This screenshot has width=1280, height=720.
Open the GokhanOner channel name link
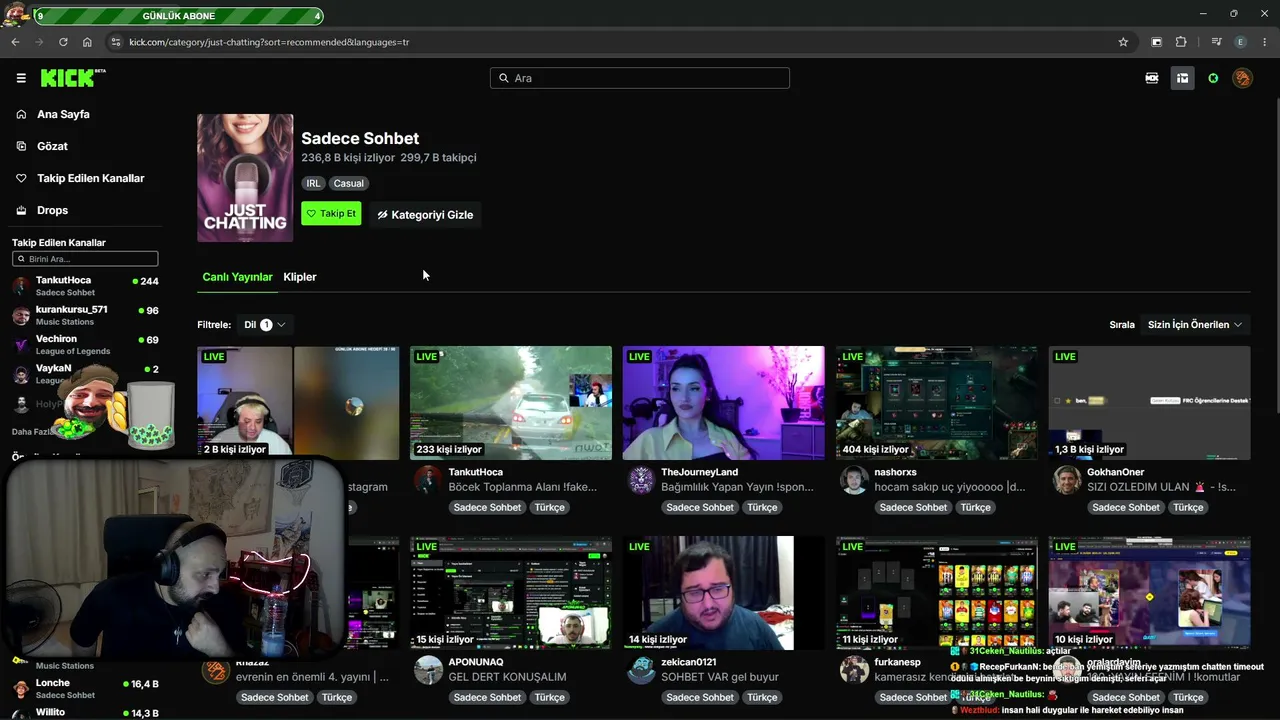pos(1116,472)
